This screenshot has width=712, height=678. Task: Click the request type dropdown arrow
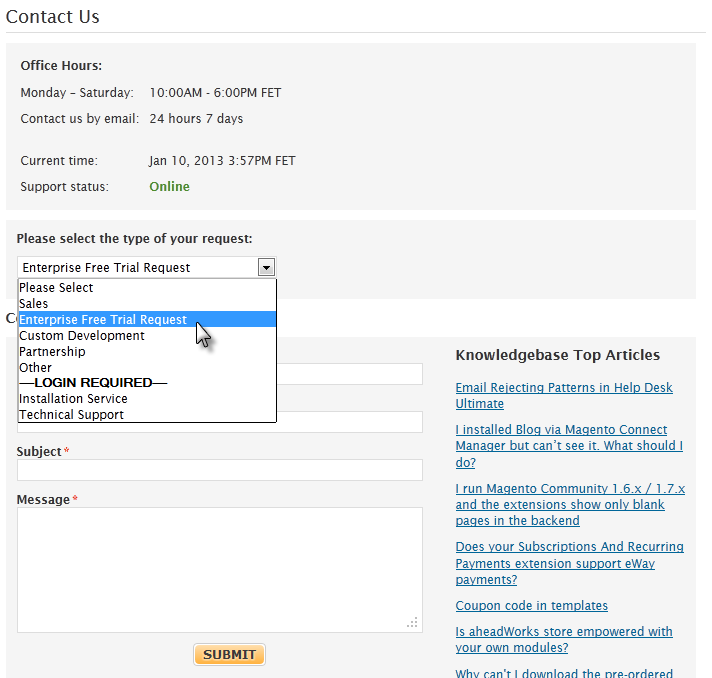[x=266, y=267]
